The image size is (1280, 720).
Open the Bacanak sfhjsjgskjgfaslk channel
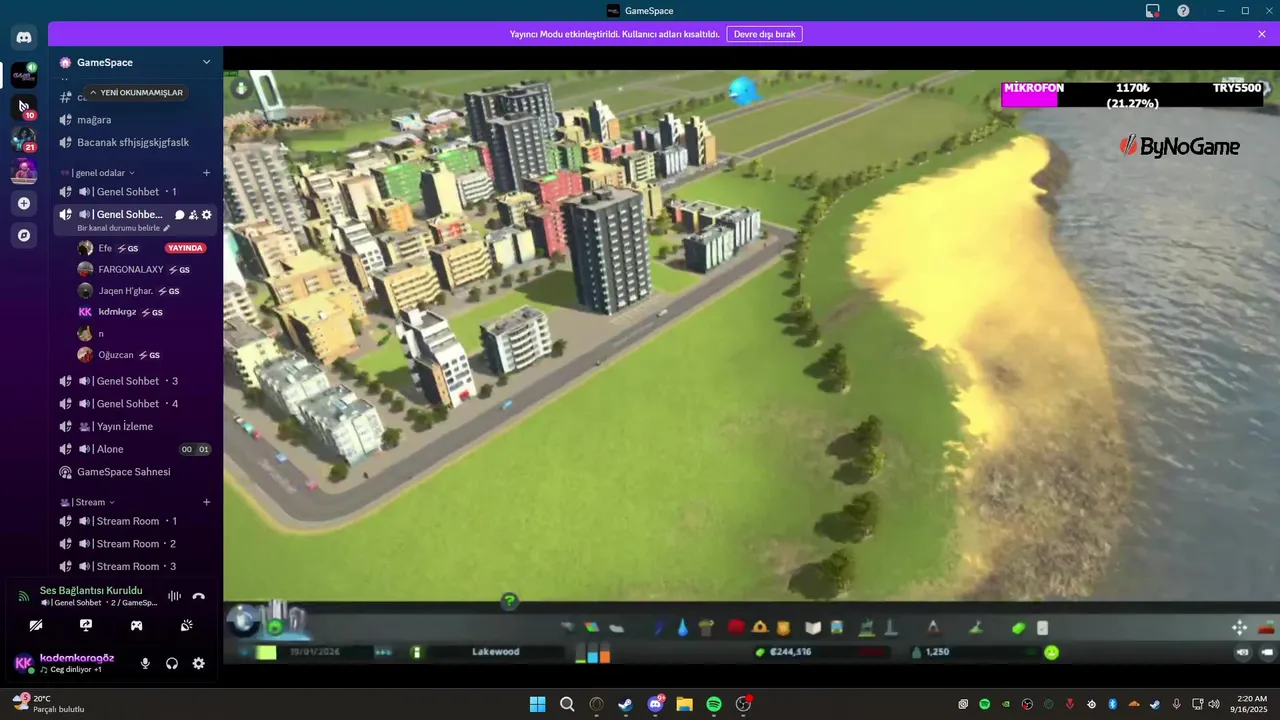[x=135, y=142]
